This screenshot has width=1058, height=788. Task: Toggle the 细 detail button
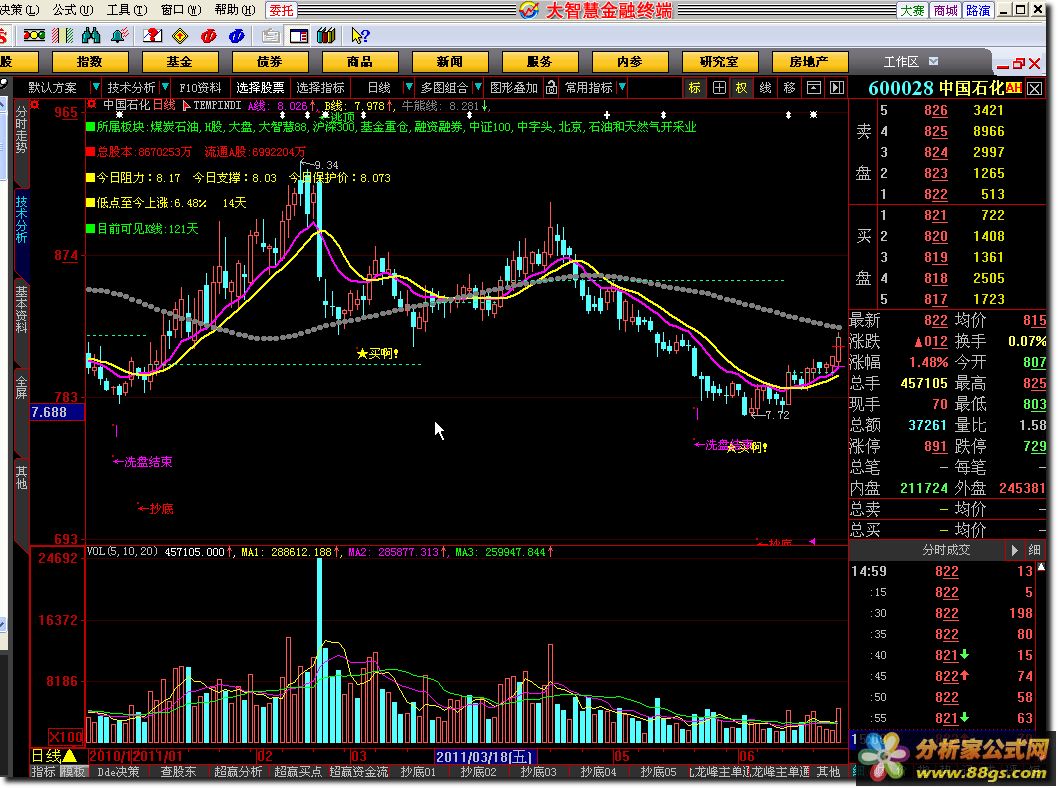(1034, 551)
